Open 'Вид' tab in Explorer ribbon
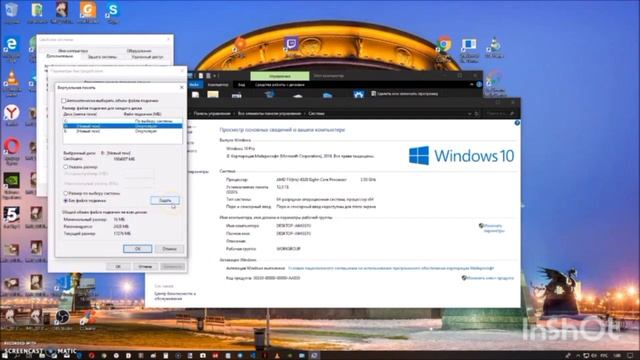The height and width of the screenshot is (360, 640). click(x=241, y=84)
